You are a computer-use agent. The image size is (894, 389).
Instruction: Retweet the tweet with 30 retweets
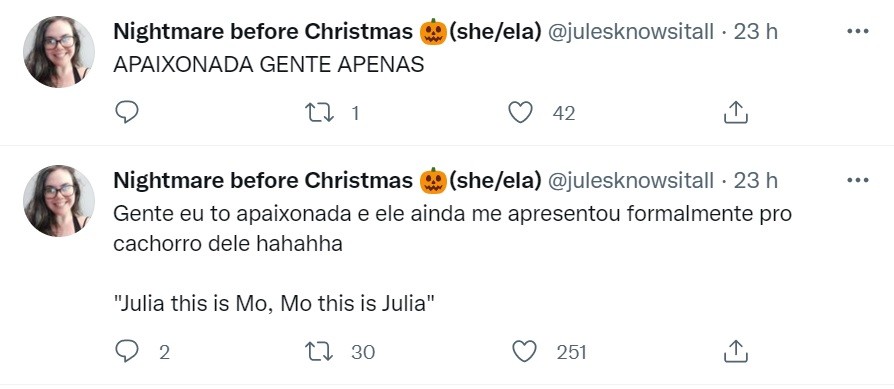click(319, 352)
